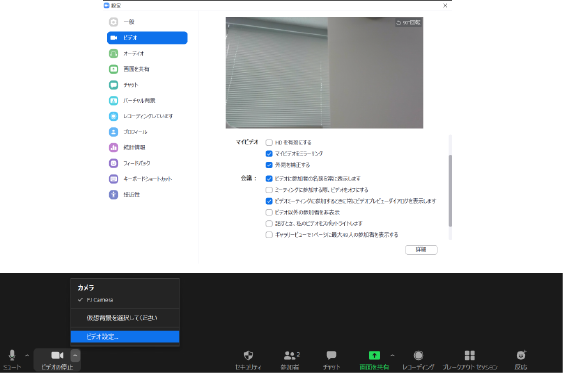Enable spotlight my video when speaking checkbox

click(269, 224)
